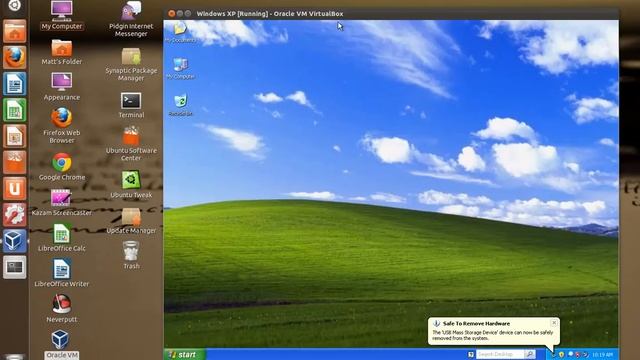This screenshot has height=360, width=640.
Task: Open Ubuntu Software Center desktop shortcut
Action: [131, 144]
